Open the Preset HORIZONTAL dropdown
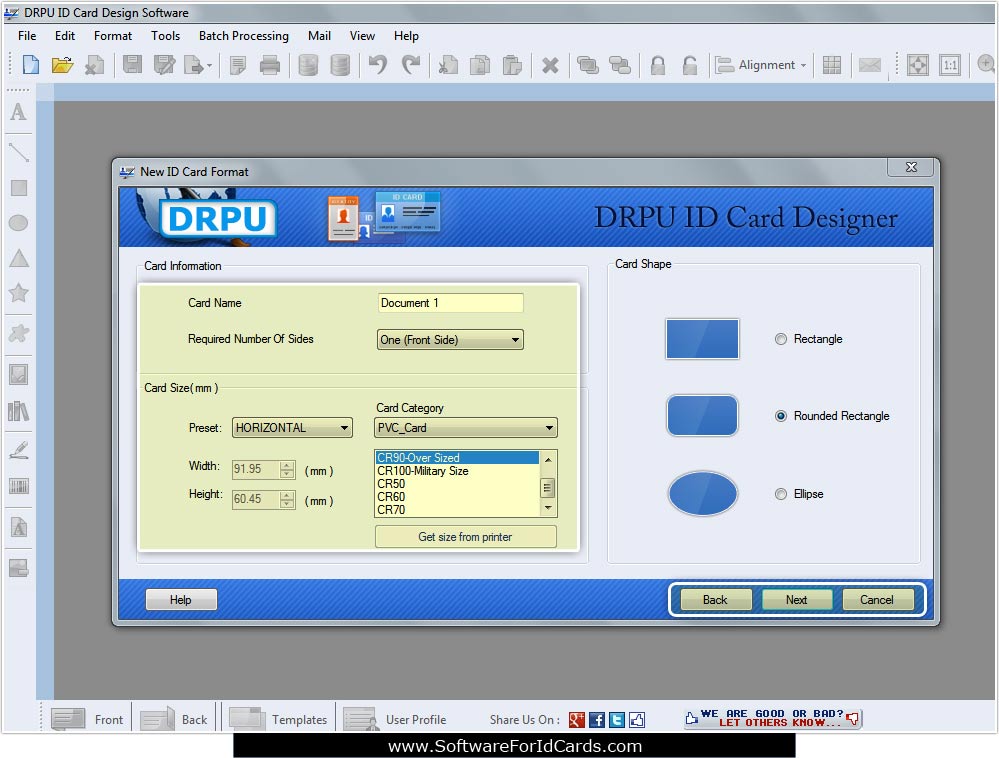Image resolution: width=999 pixels, height=758 pixels. [x=292, y=427]
